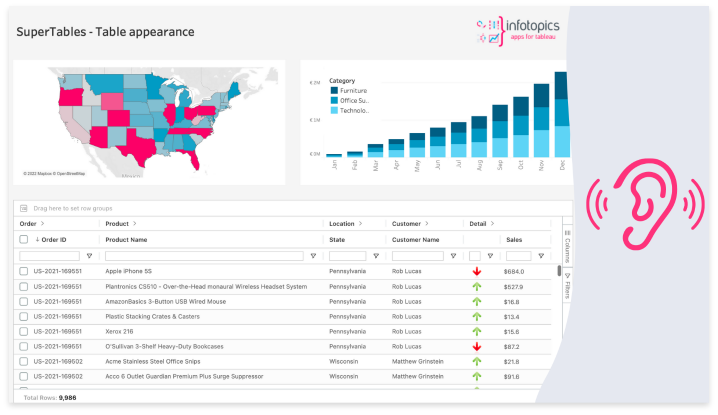Select checkbox for Plastic Stacking Crates & Casters row
This screenshot has height=415, width=718.
(24, 316)
